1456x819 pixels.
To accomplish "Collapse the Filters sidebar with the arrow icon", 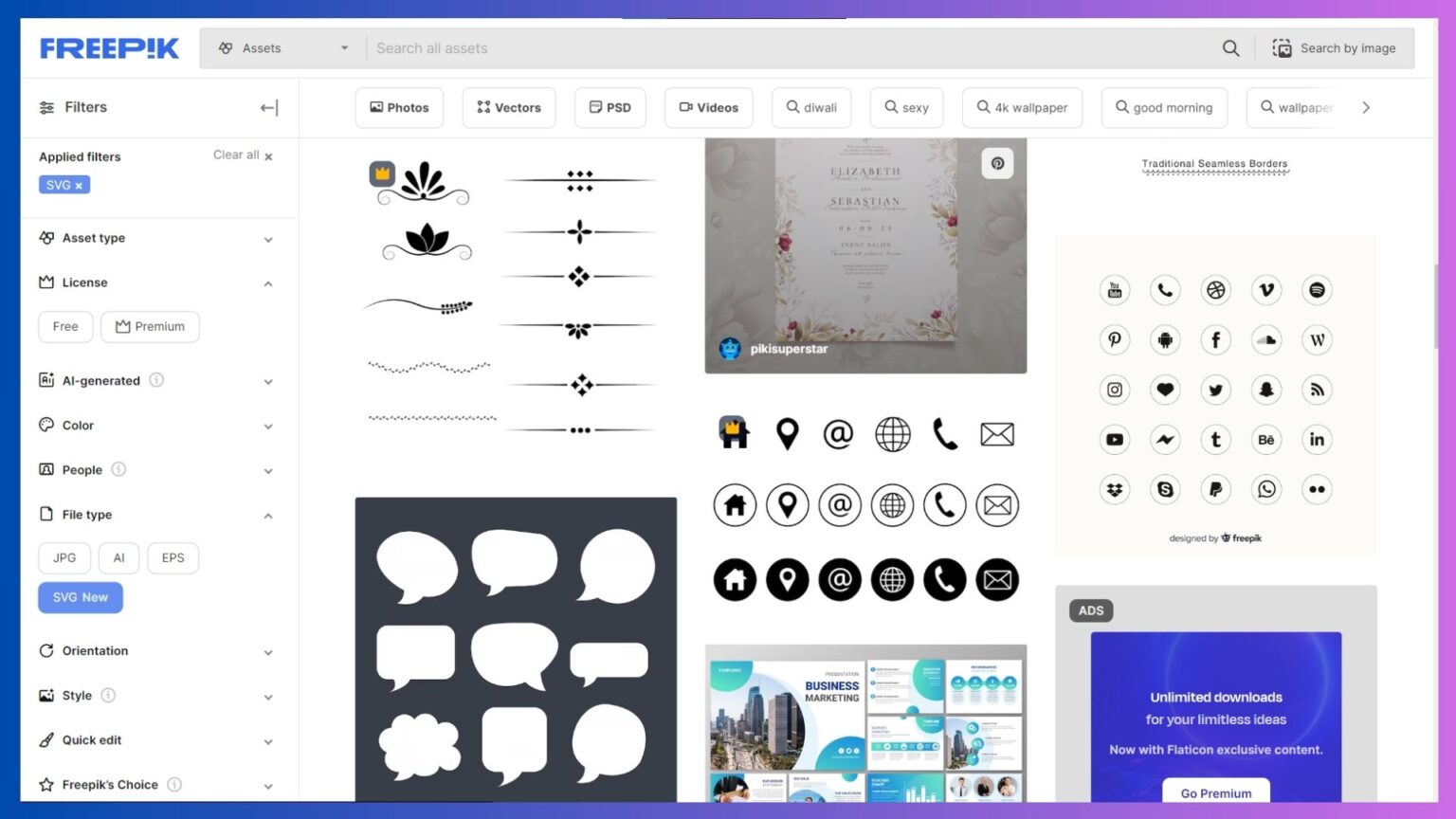I will pyautogui.click(x=269, y=107).
